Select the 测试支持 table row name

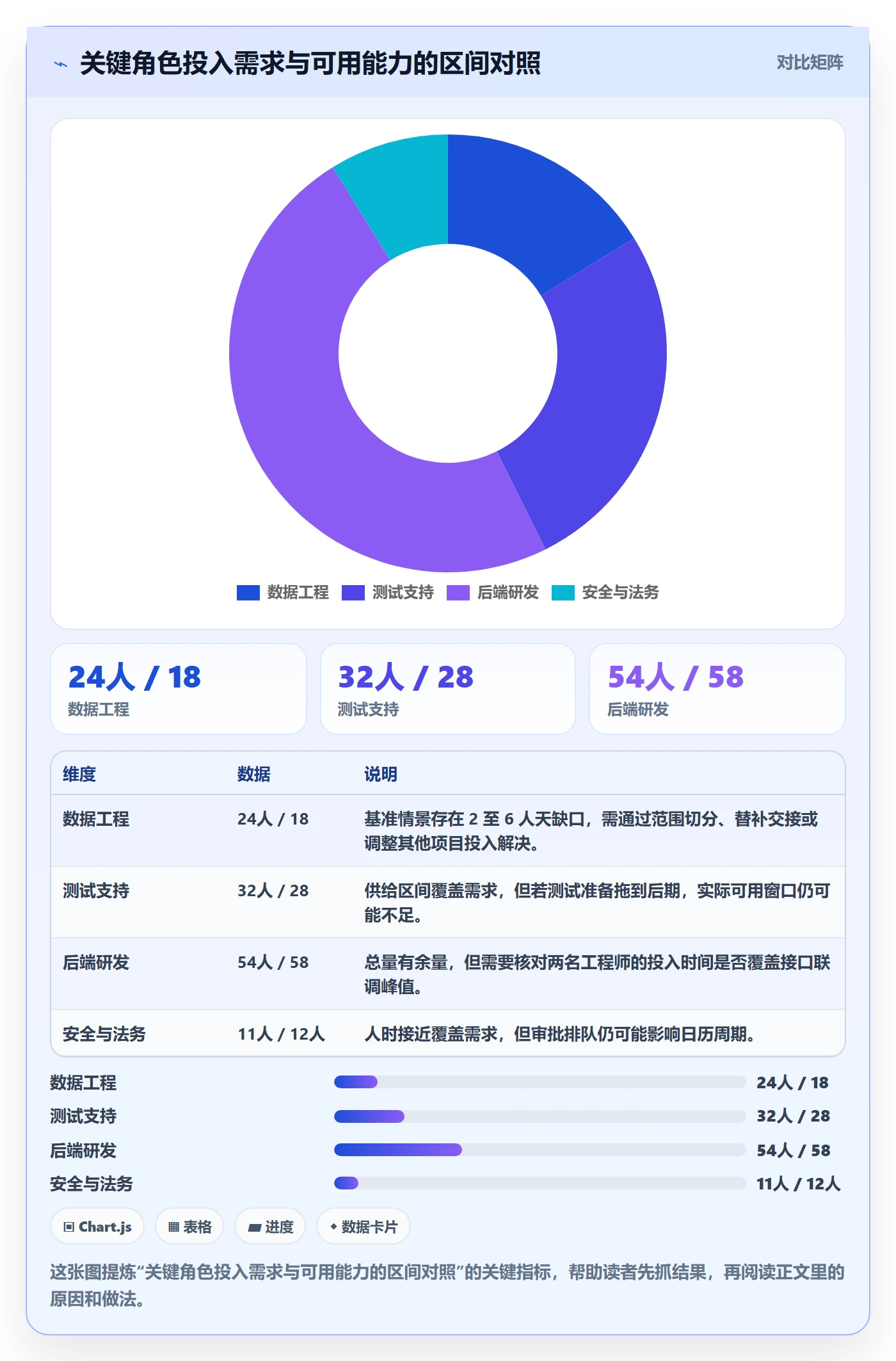pyautogui.click(x=96, y=890)
